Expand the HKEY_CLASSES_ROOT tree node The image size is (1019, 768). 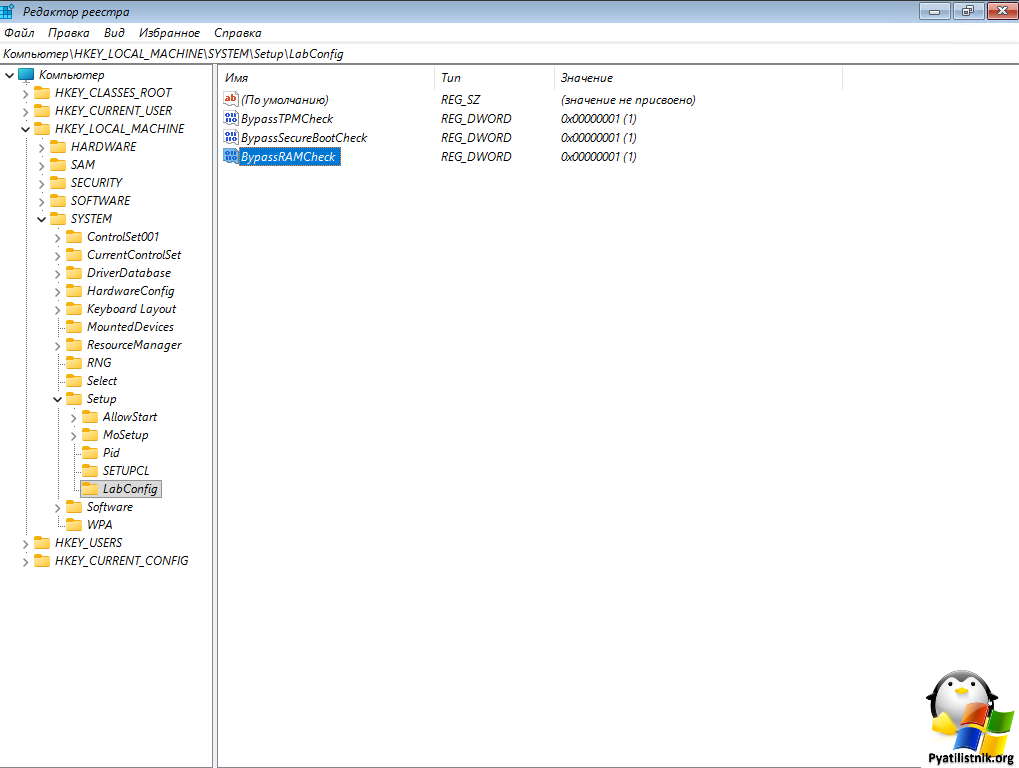point(26,93)
